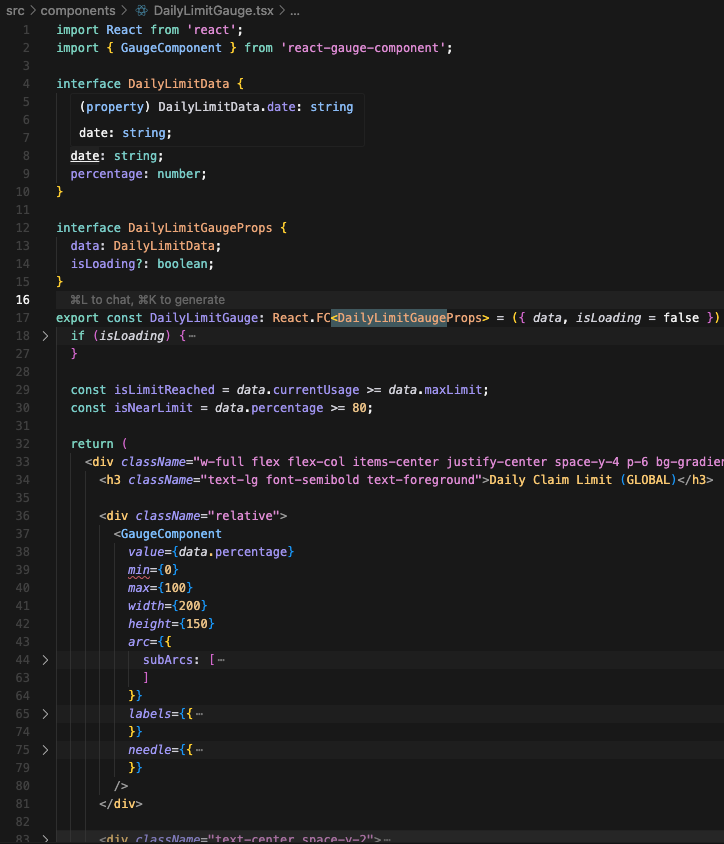
Task: Unfold the needle prop block chevron
Action: pos(45,750)
